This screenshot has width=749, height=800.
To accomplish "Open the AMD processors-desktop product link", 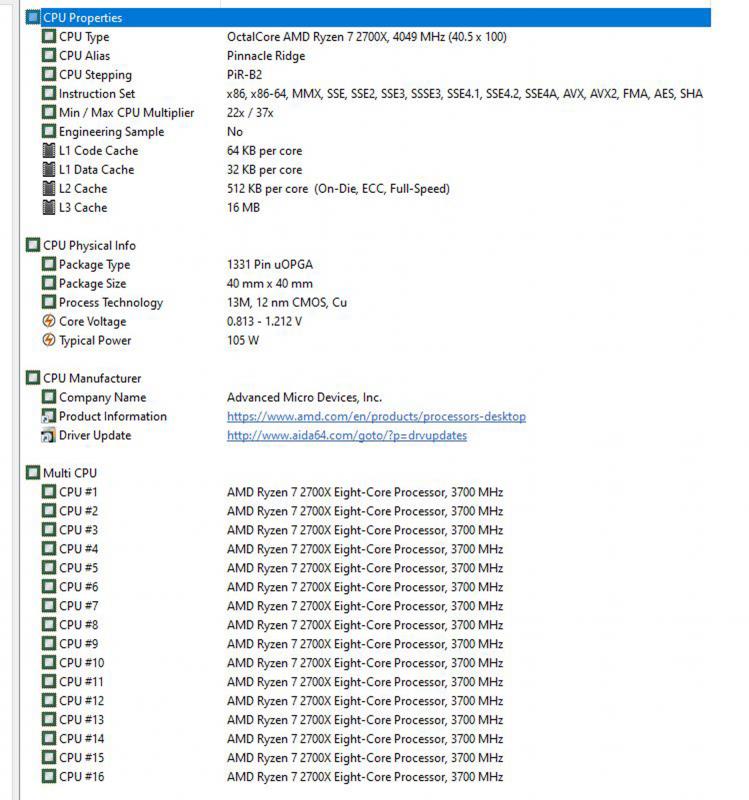I will [377, 416].
